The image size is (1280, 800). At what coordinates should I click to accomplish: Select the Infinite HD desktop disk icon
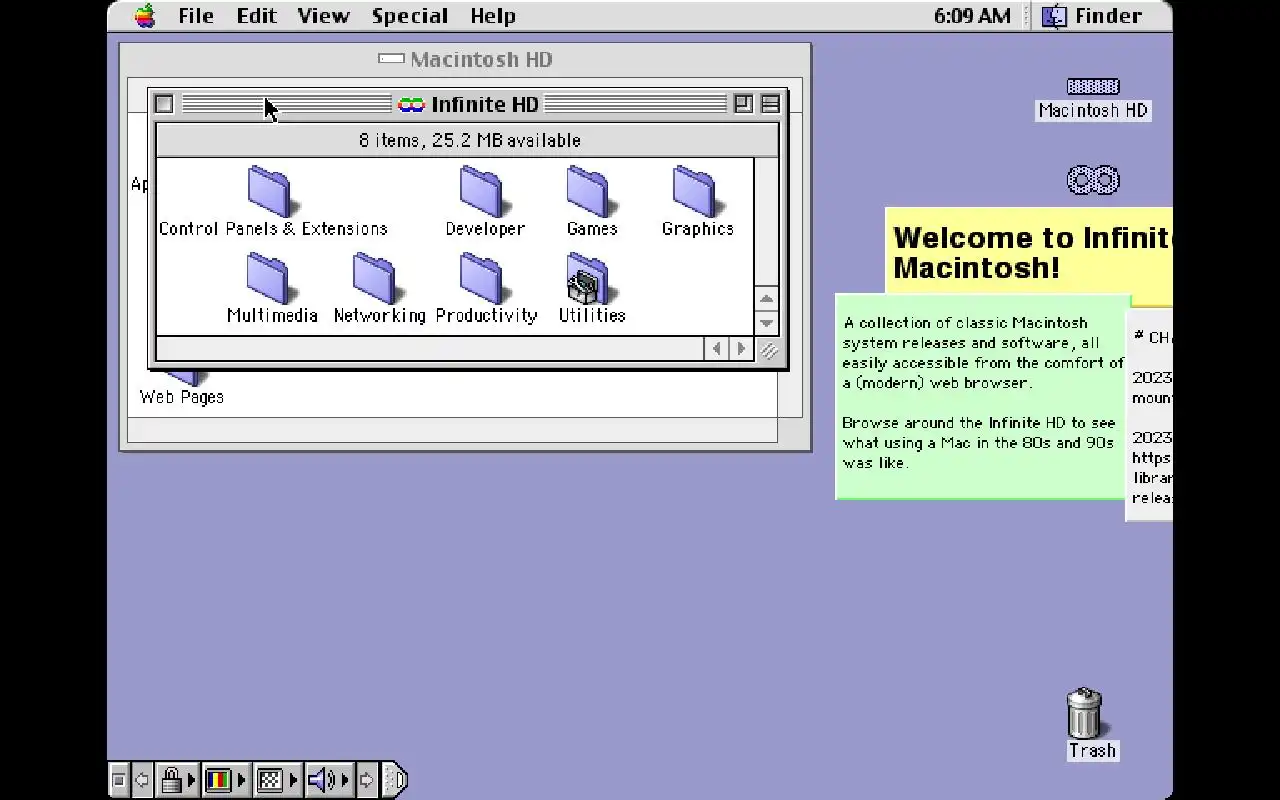click(1093, 180)
